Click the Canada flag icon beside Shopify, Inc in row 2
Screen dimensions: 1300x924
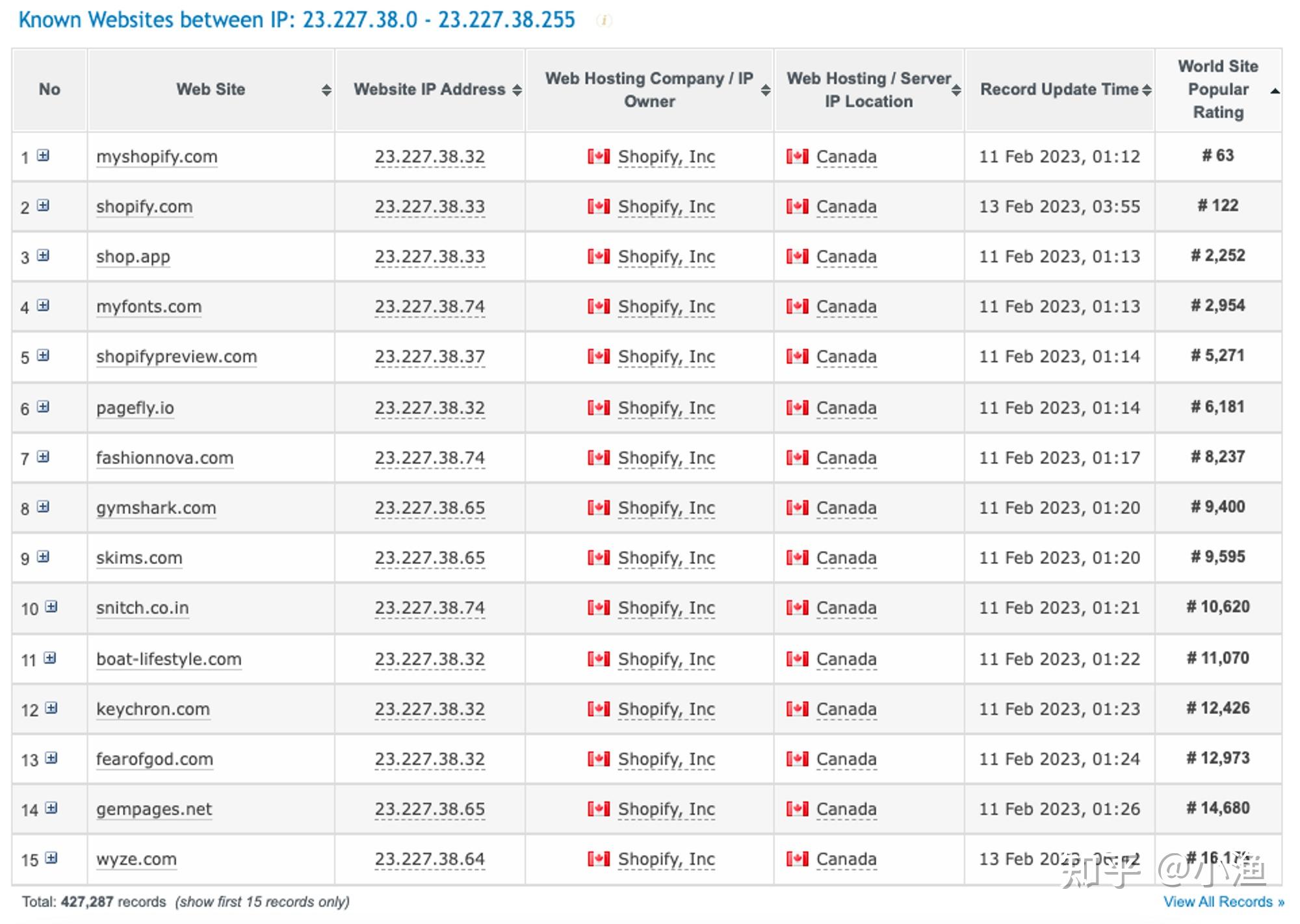point(599,207)
